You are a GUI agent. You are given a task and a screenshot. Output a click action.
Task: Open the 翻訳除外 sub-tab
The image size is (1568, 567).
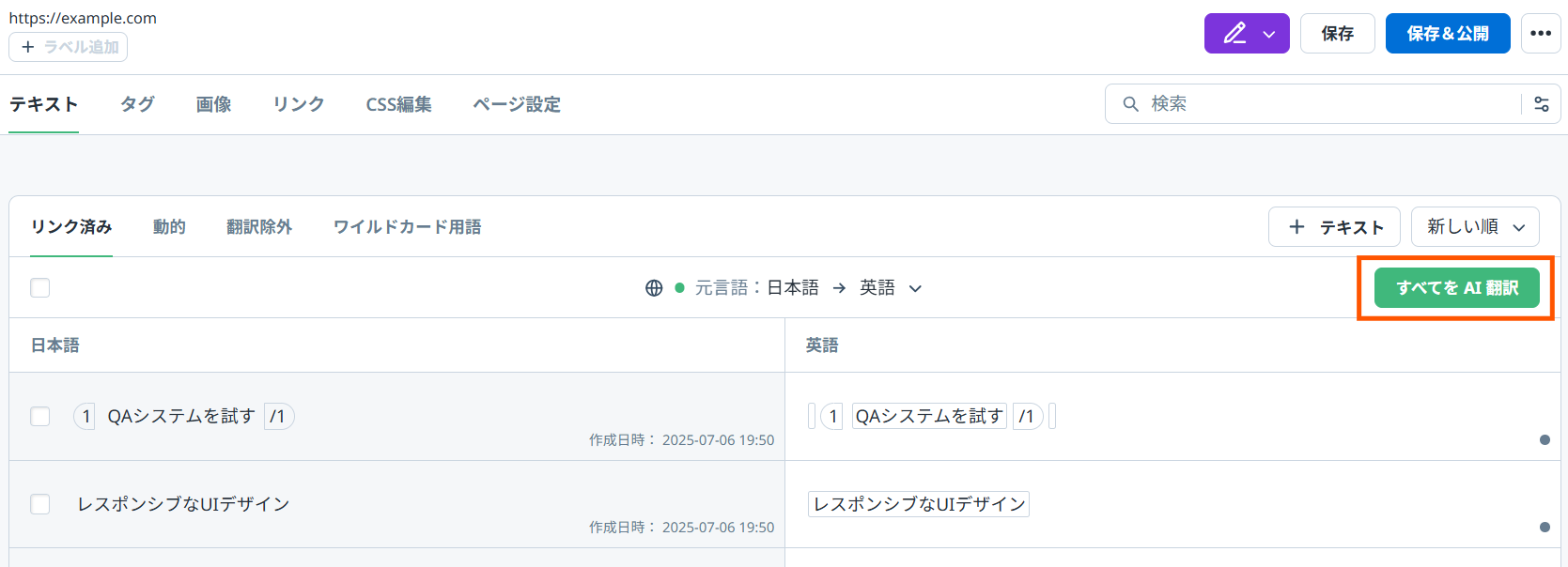[259, 227]
